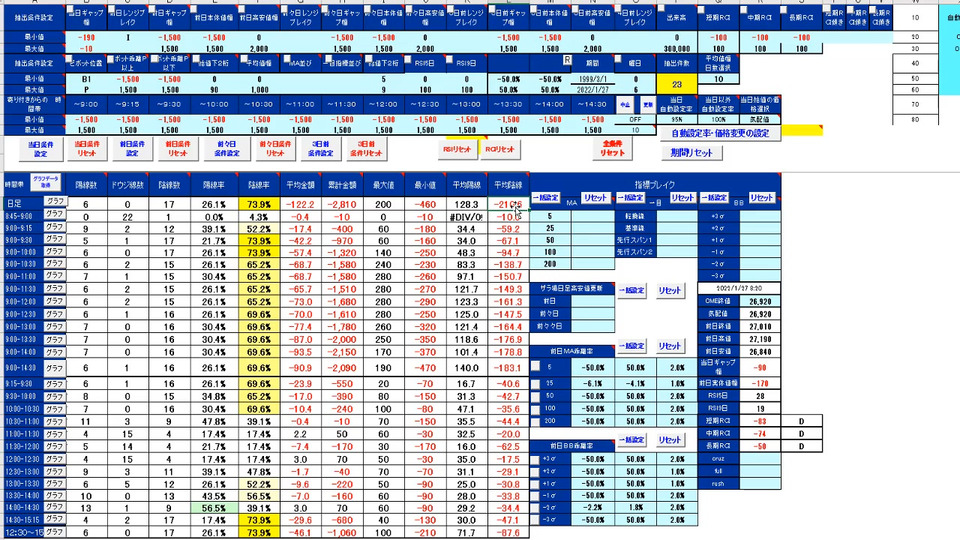Check the -2σ row in 前日BB乖離率
The image size is (960, 540).
point(536,508)
